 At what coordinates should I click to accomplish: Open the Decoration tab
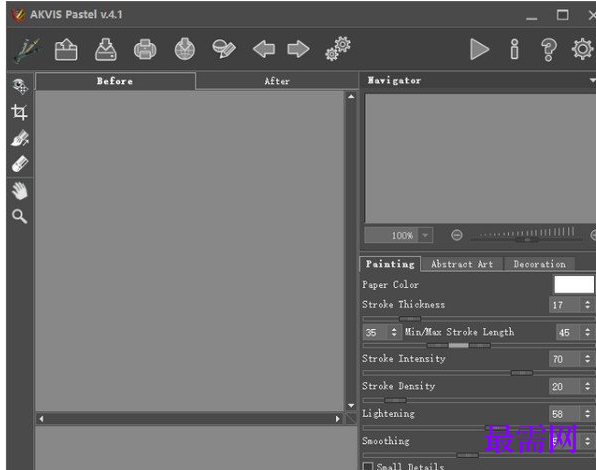tap(539, 264)
